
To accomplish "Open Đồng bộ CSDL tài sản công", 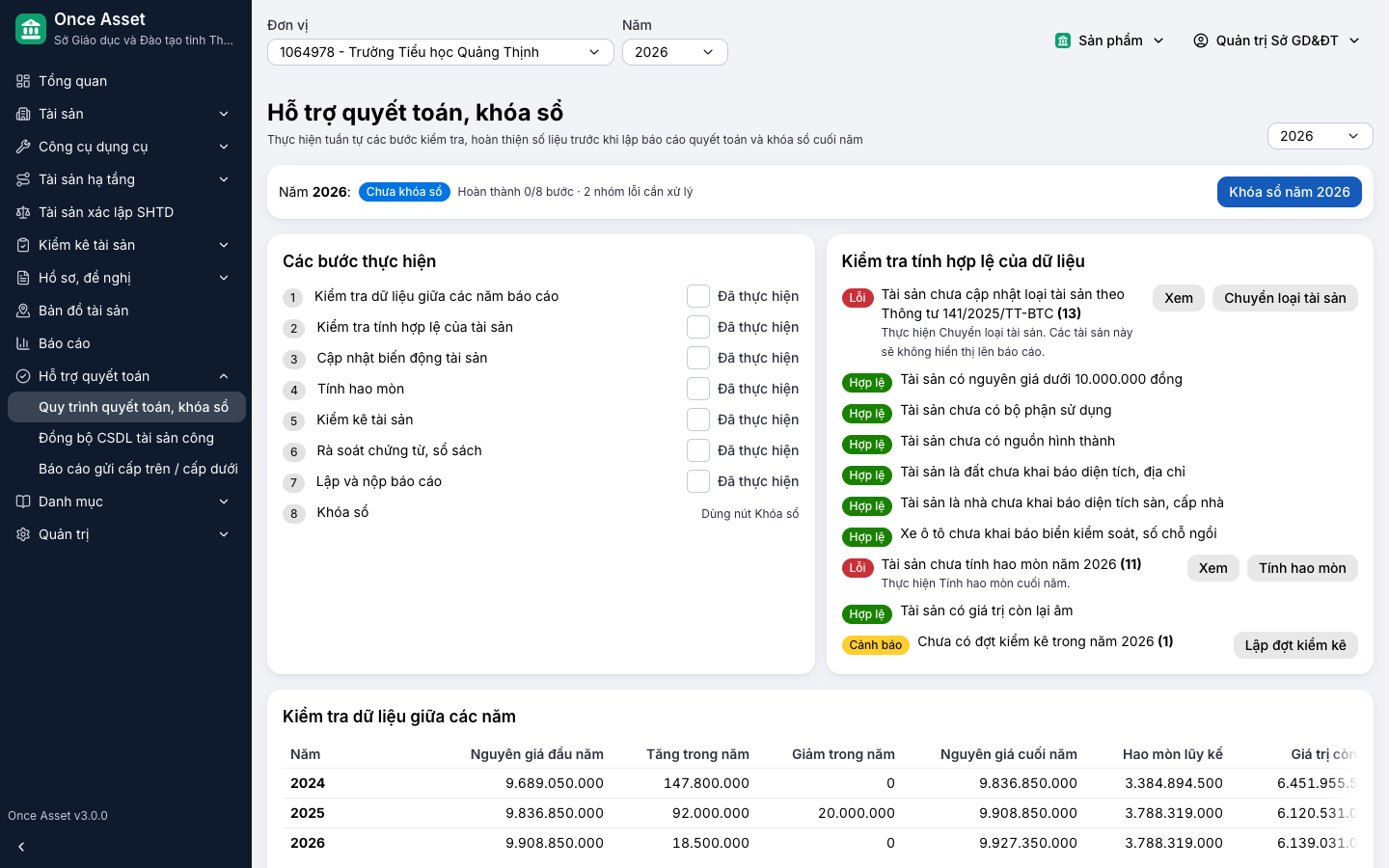I will pyautogui.click(x=126, y=438).
